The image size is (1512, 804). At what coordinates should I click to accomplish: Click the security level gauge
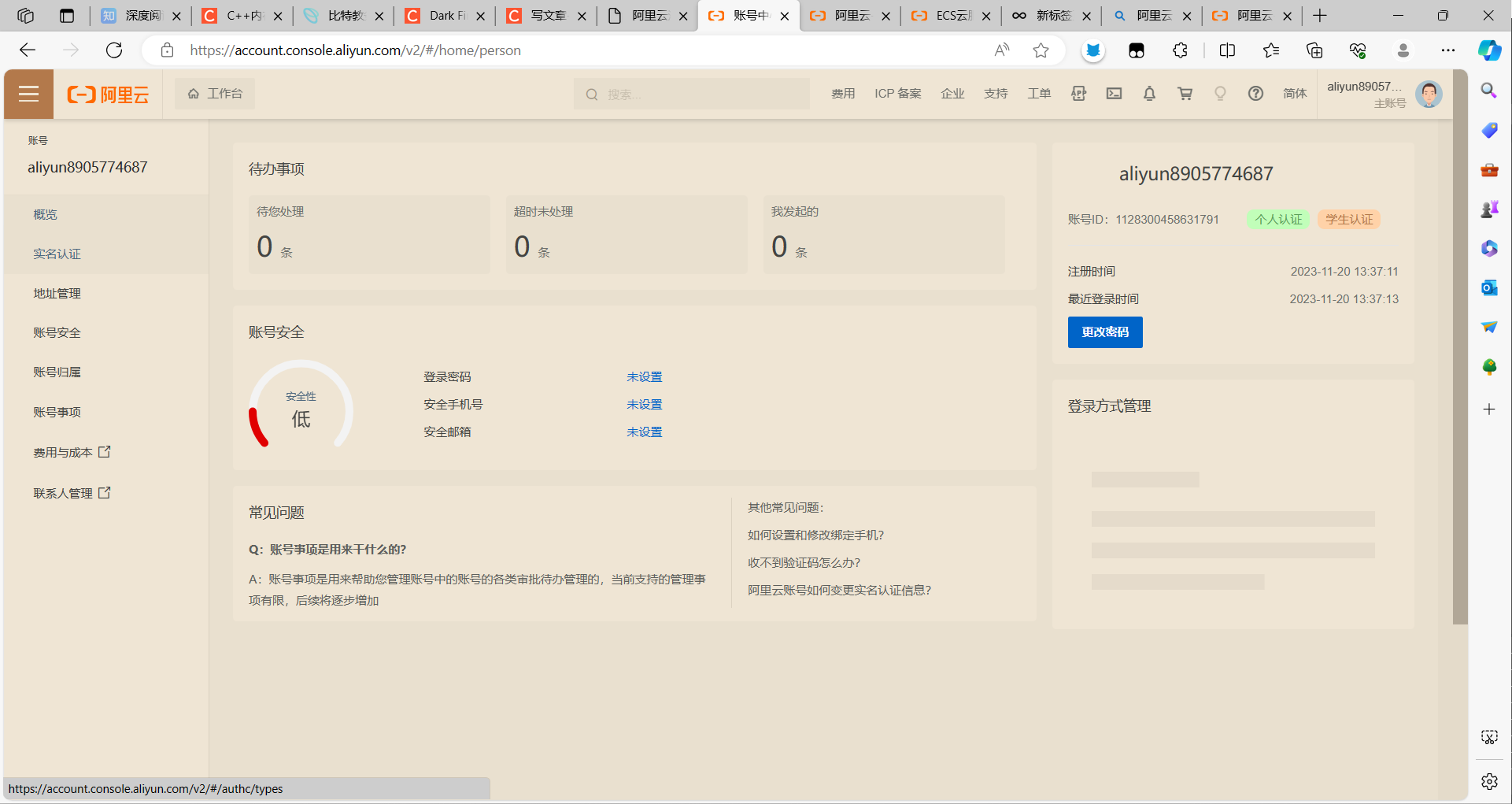301,404
